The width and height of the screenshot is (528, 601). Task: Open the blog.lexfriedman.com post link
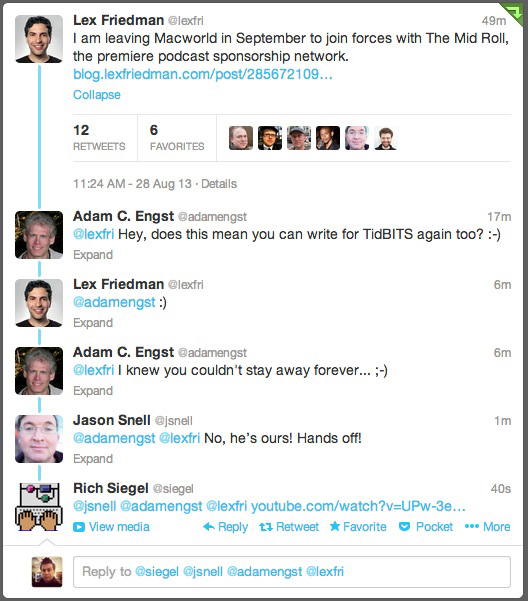click(203, 74)
